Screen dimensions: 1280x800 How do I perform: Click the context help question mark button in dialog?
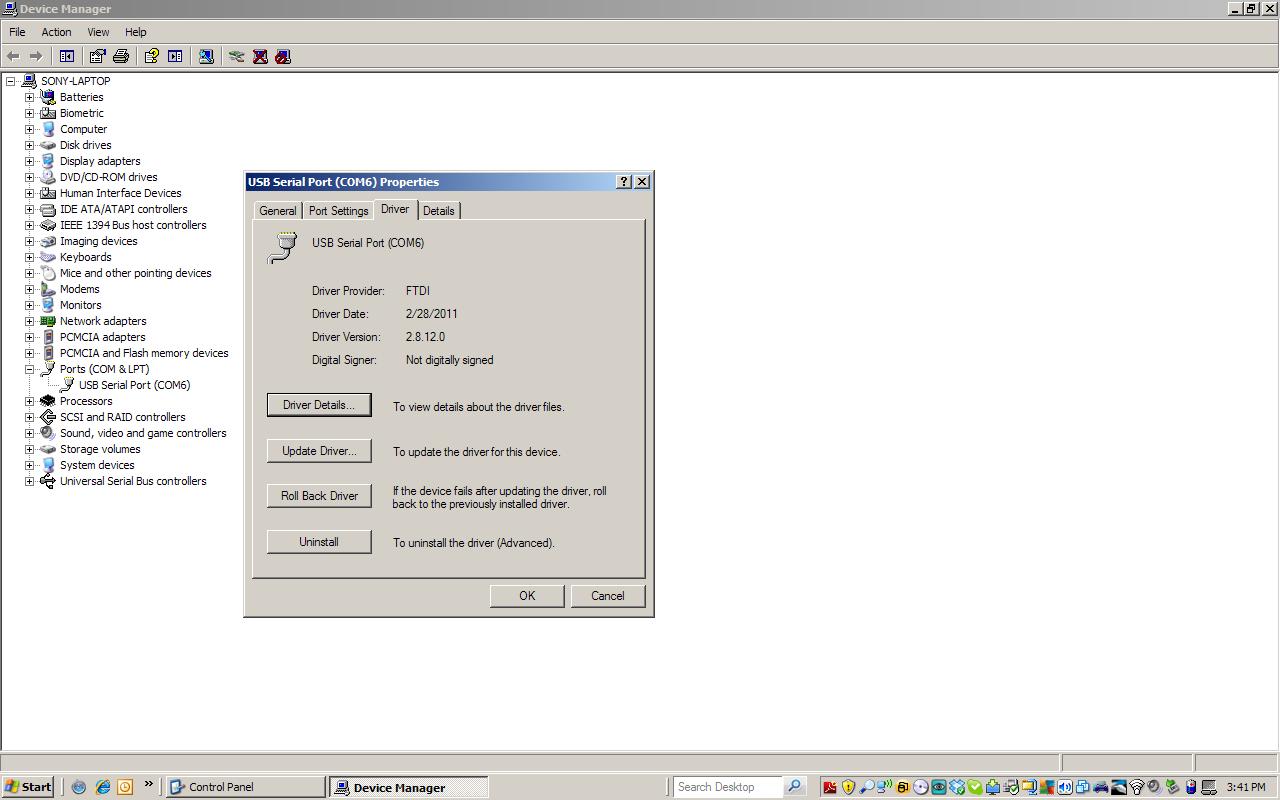[x=624, y=182]
